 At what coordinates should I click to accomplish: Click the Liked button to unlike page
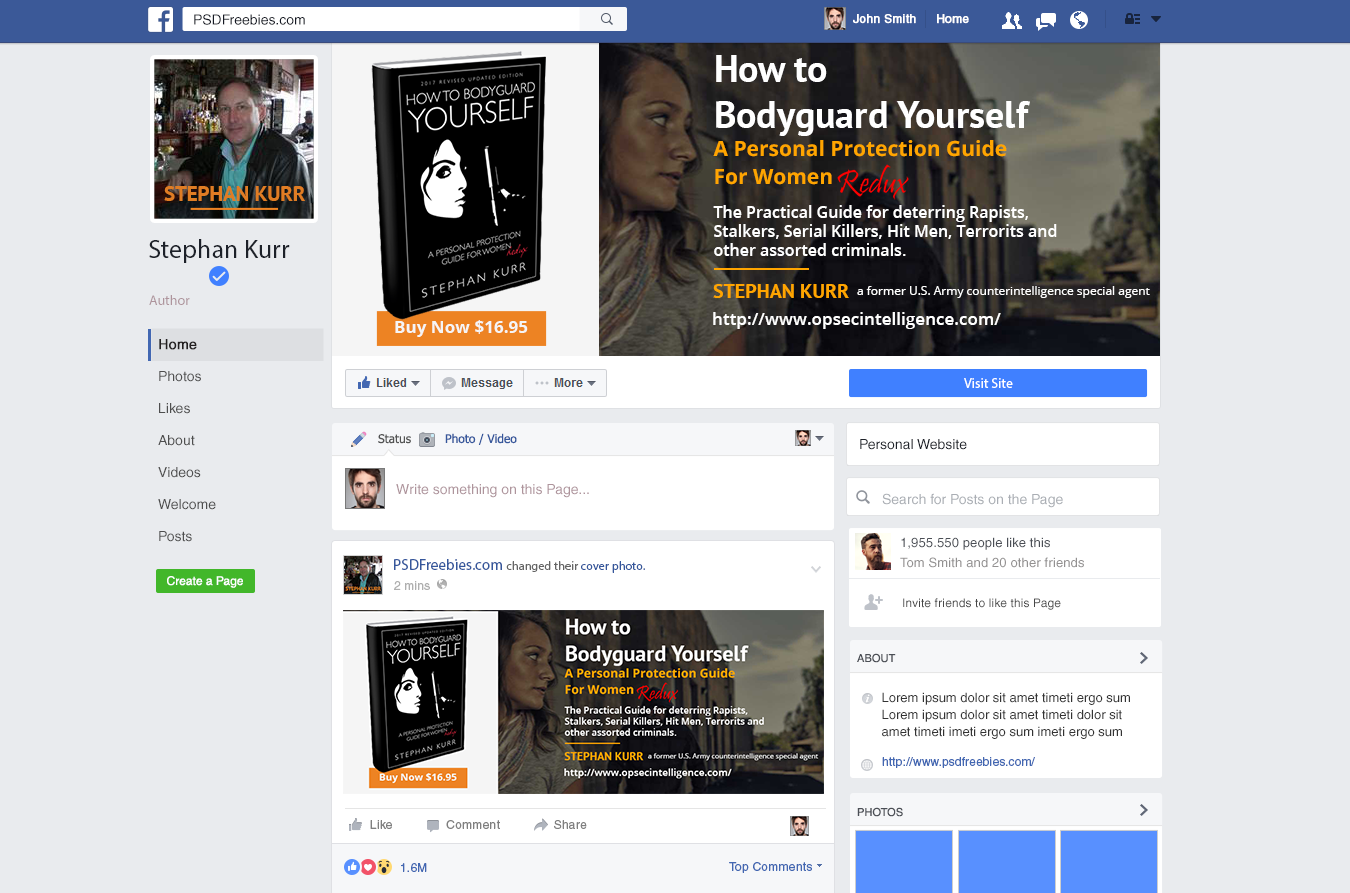click(x=387, y=382)
